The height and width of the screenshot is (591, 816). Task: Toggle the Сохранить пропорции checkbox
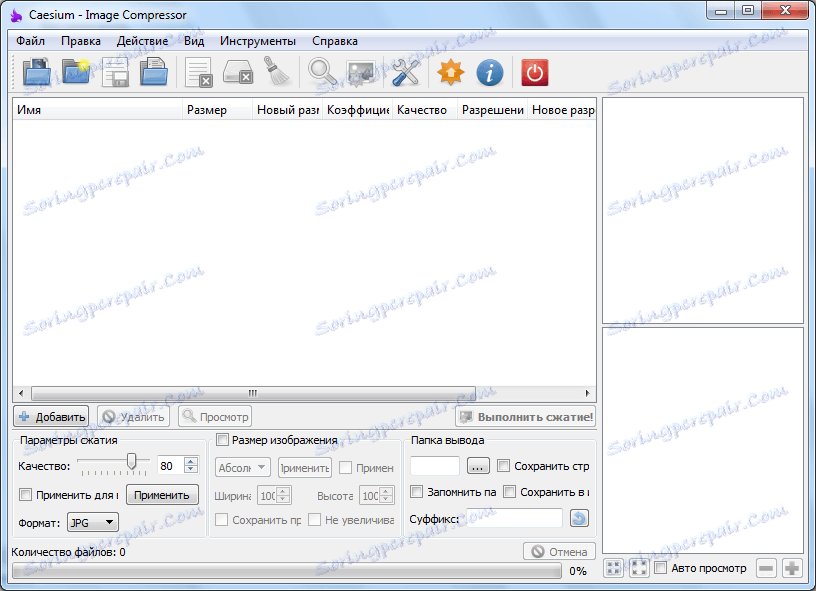pos(221,520)
